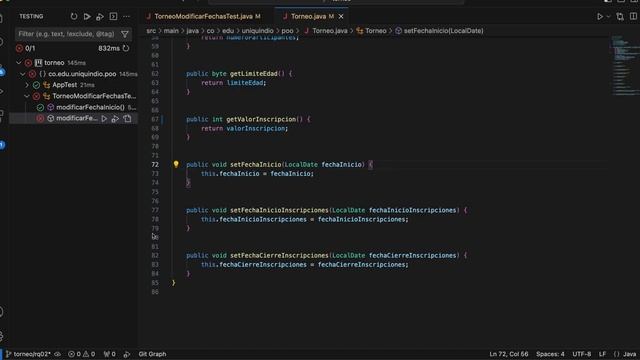Click src in the breadcrumb
The image size is (640, 360).
point(151,31)
